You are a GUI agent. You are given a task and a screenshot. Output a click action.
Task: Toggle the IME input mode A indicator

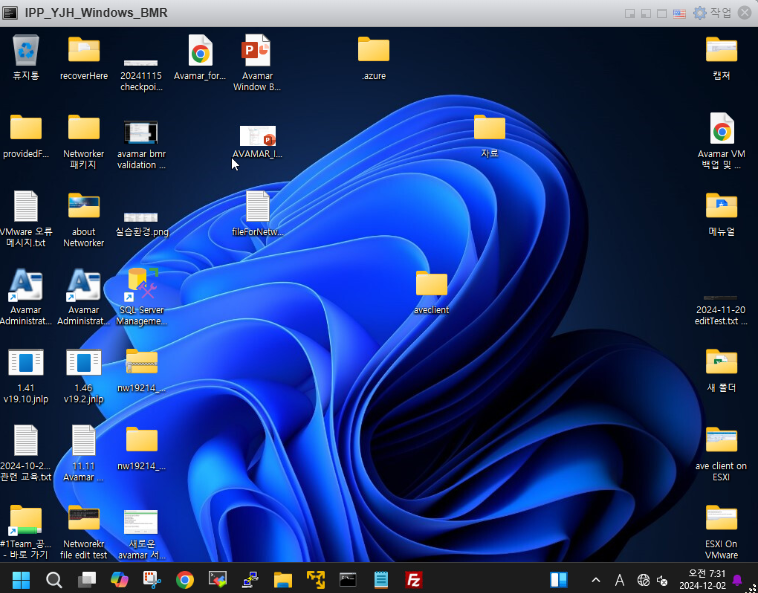(619, 580)
